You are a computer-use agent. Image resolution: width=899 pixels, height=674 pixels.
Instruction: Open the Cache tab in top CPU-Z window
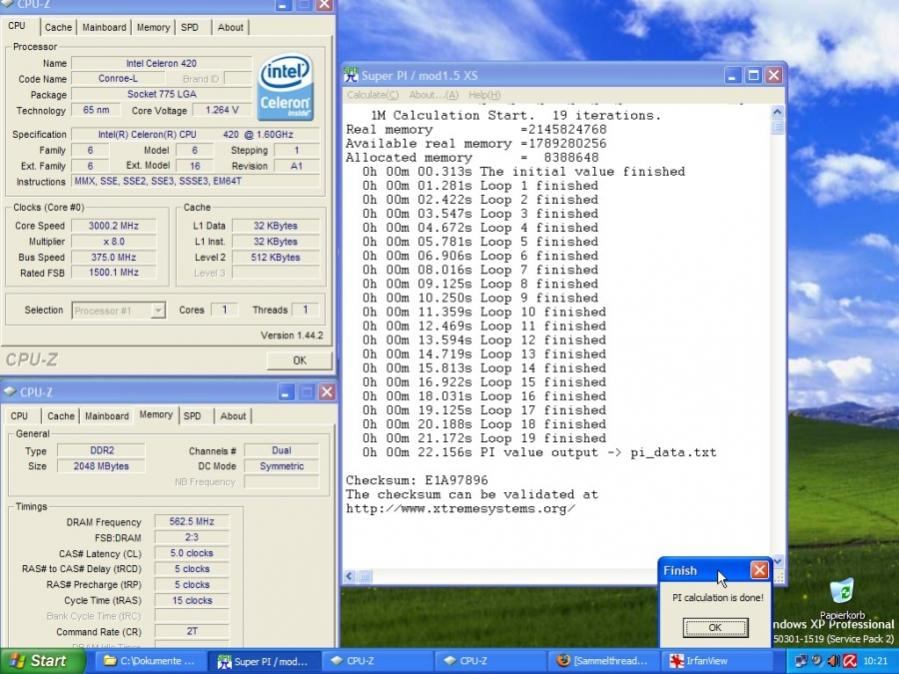click(58, 28)
